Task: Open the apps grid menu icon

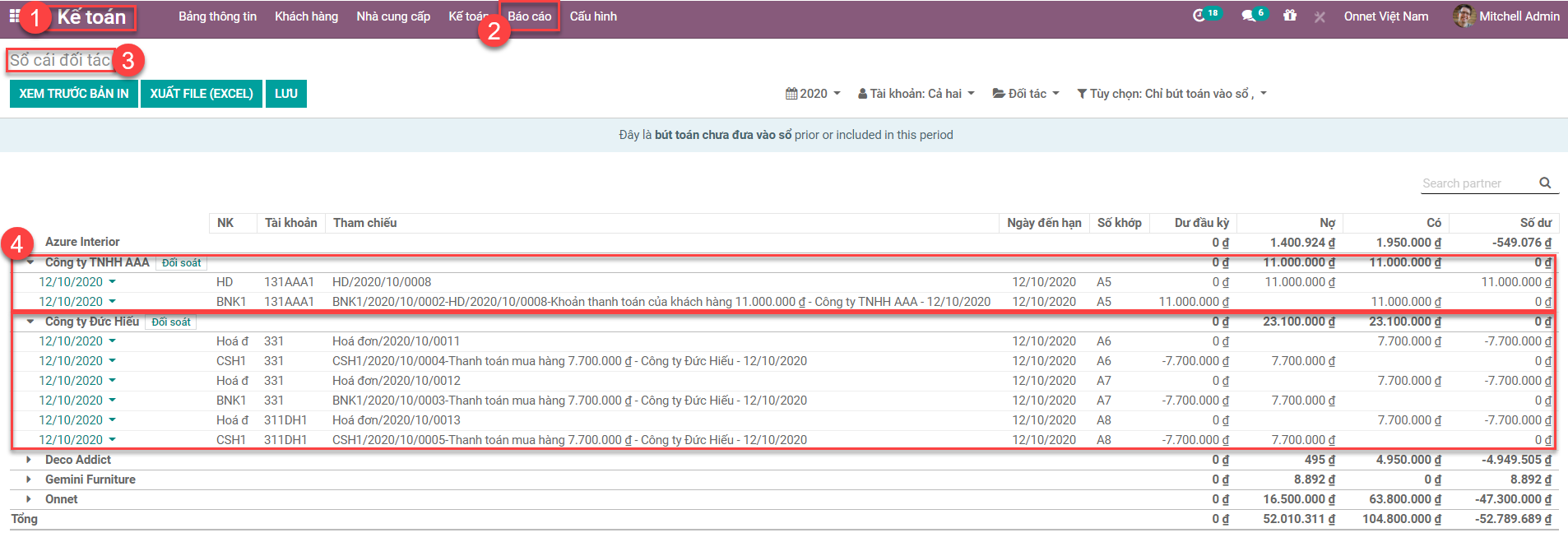Action: [14, 16]
